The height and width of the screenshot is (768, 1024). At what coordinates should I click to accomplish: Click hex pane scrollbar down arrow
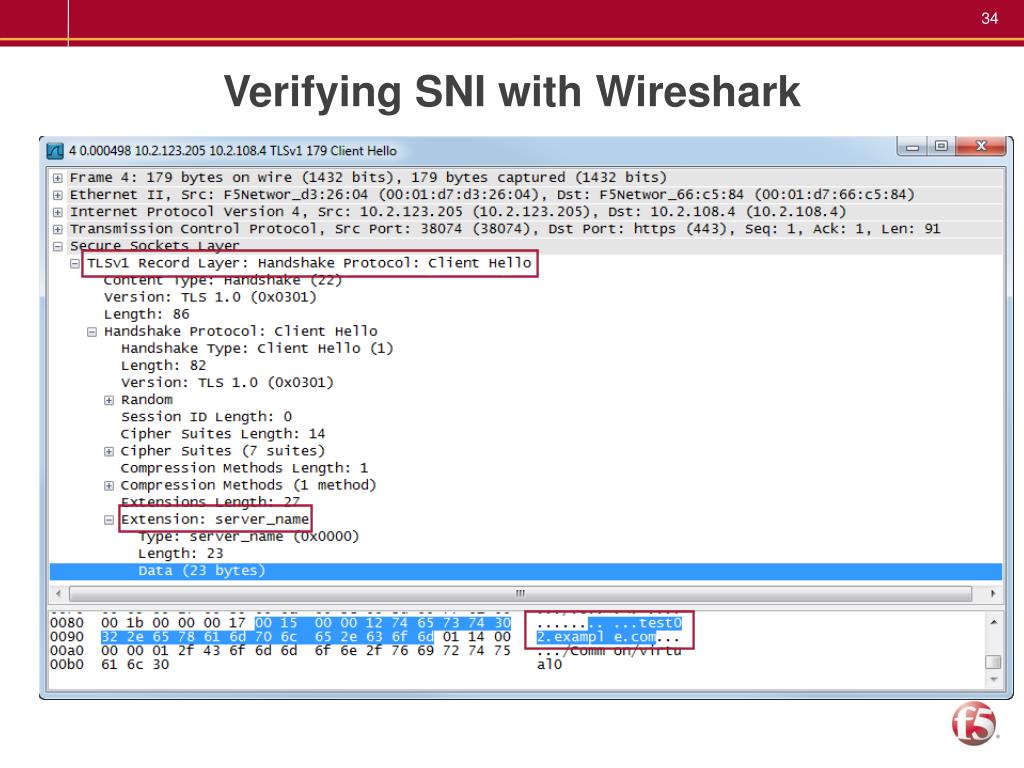[993, 680]
